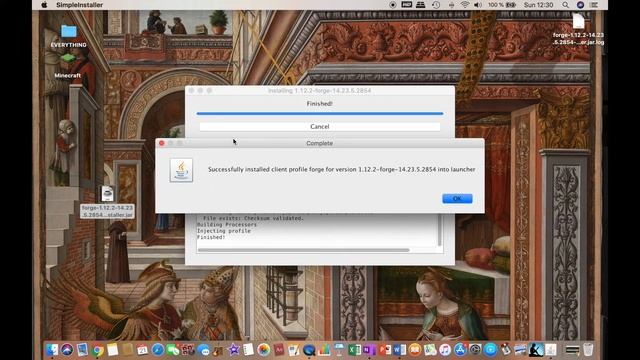Open QuickTime Player from the dock

309,350
